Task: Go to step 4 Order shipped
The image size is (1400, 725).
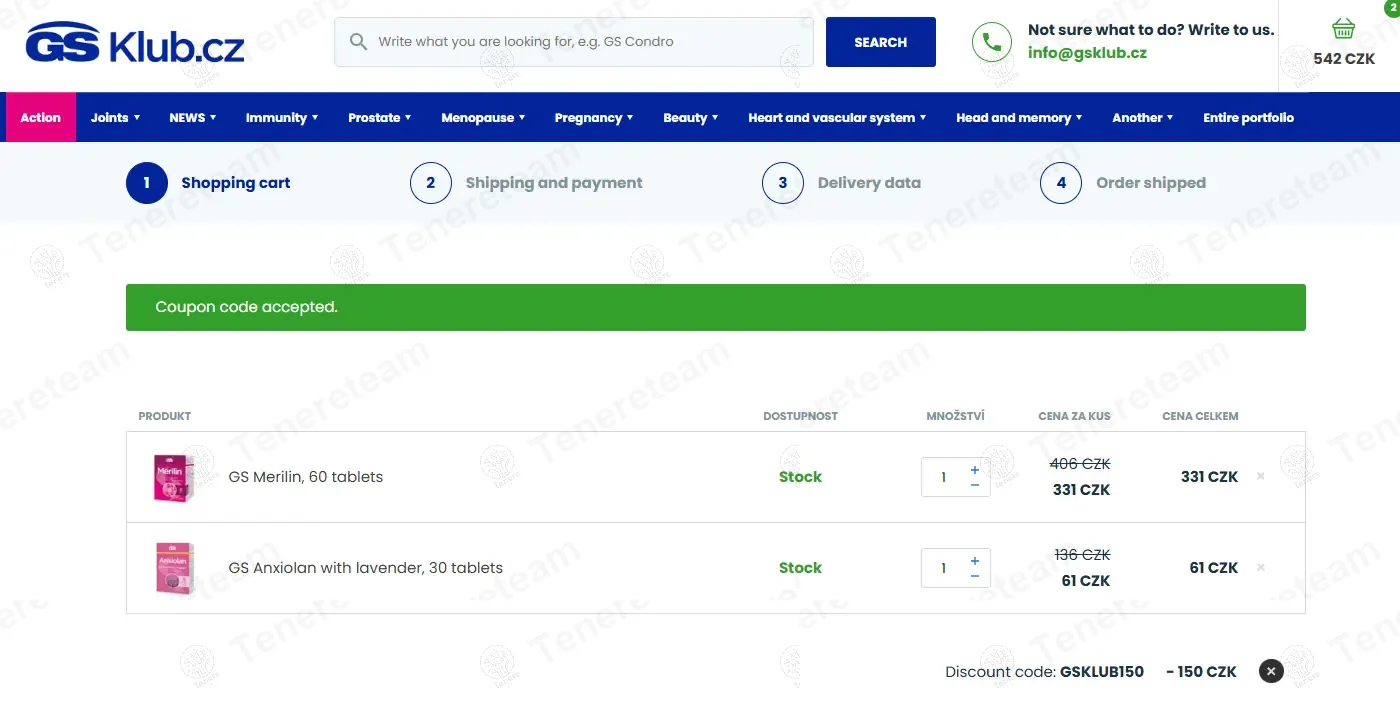Action: [x=1123, y=183]
